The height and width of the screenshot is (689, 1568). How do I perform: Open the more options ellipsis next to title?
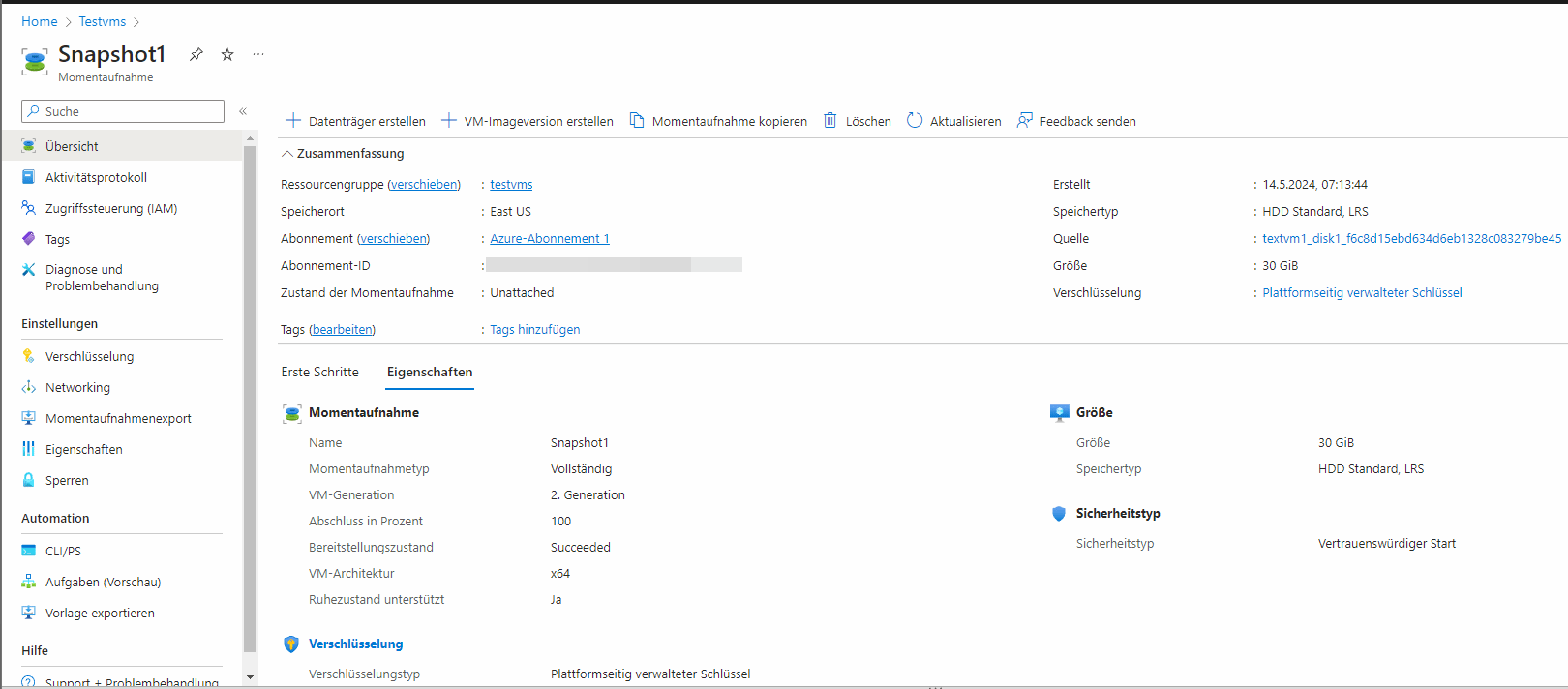click(x=258, y=54)
